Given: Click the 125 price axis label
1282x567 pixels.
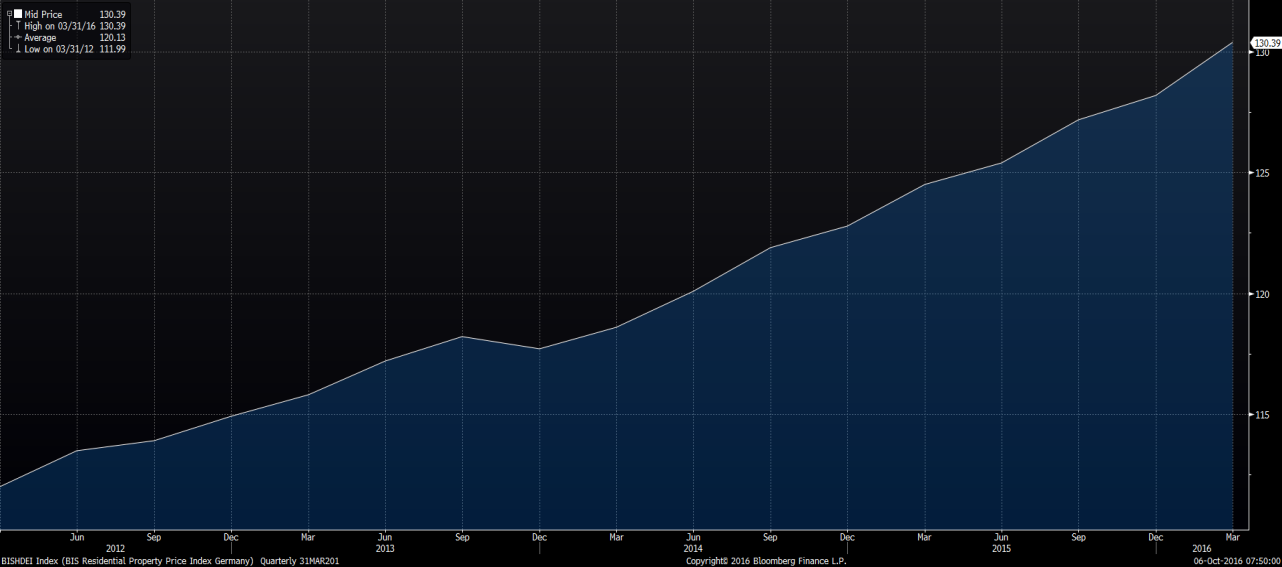Looking at the screenshot, I should coord(1261,173).
